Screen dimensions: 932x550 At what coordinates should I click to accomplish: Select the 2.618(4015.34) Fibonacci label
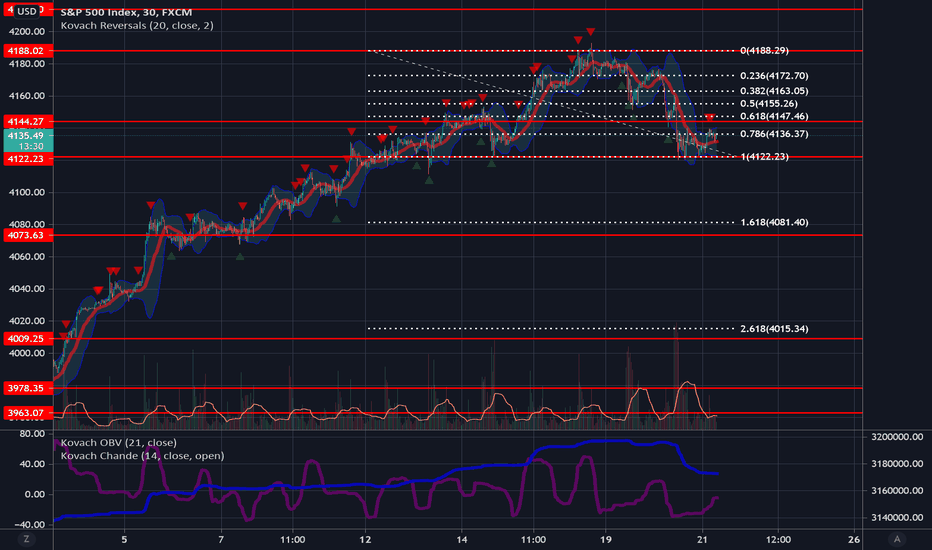pyautogui.click(x=774, y=329)
